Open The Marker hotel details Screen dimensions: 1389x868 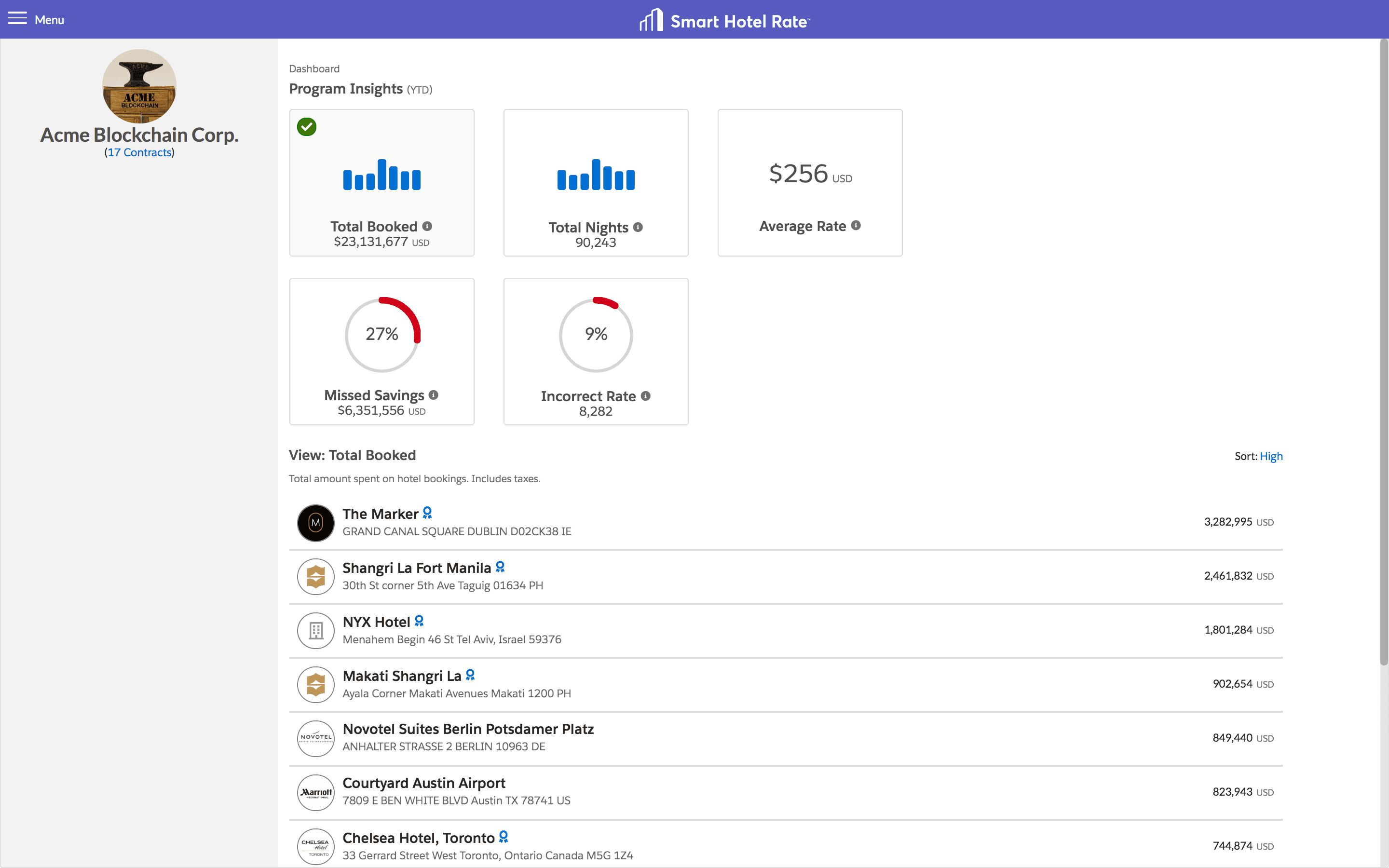pyautogui.click(x=380, y=513)
